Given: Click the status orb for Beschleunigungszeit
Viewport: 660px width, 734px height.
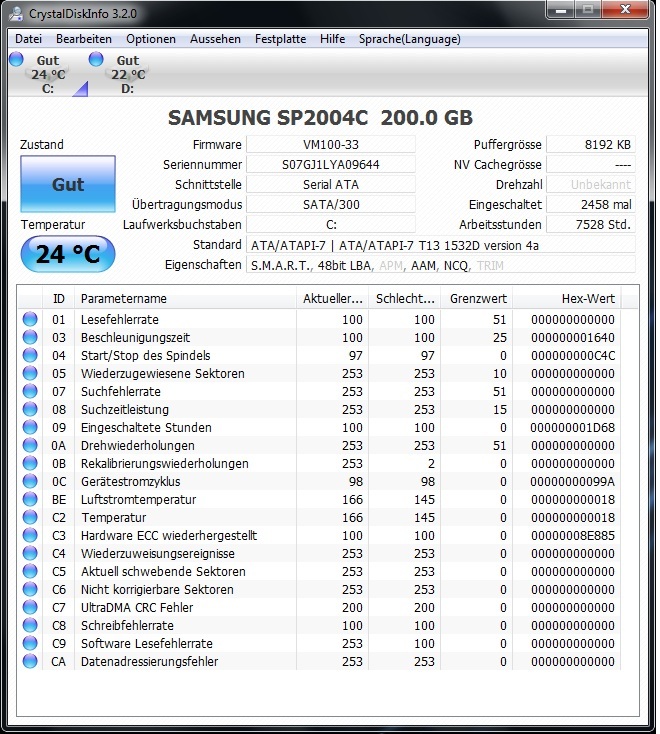Looking at the screenshot, I should tap(30, 337).
